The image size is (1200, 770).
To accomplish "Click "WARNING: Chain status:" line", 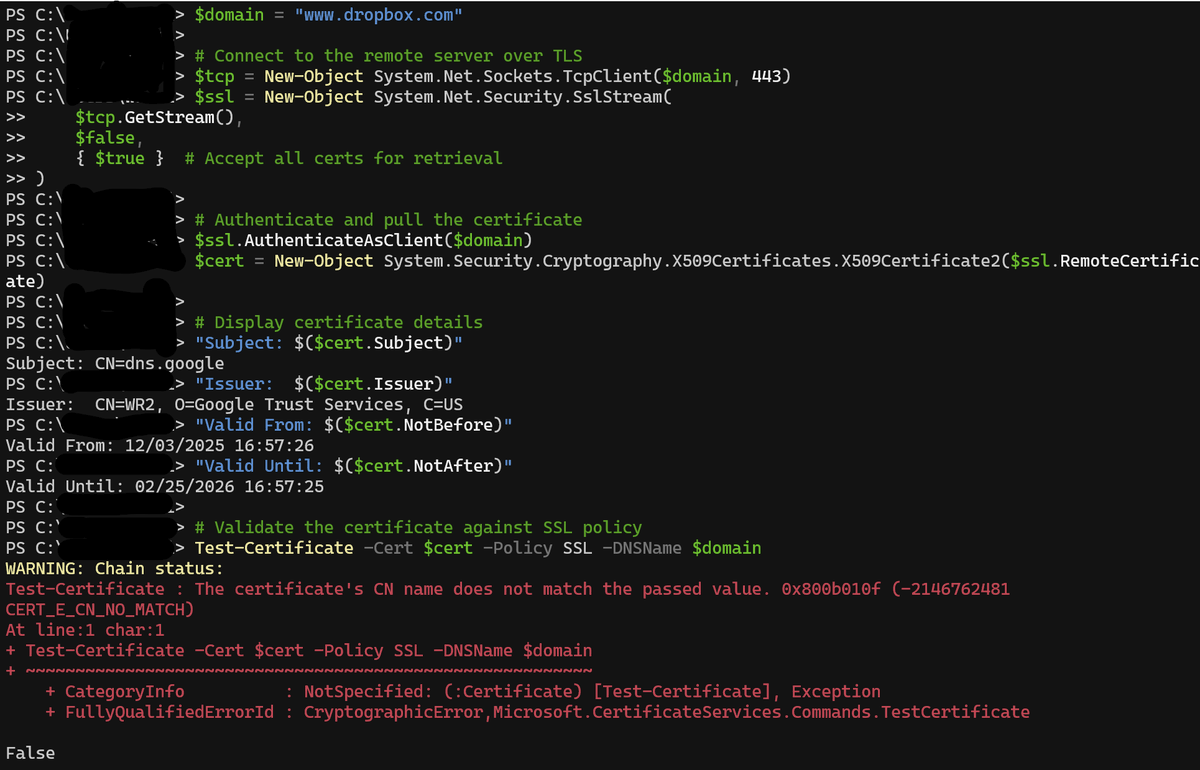I will click(x=115, y=568).
